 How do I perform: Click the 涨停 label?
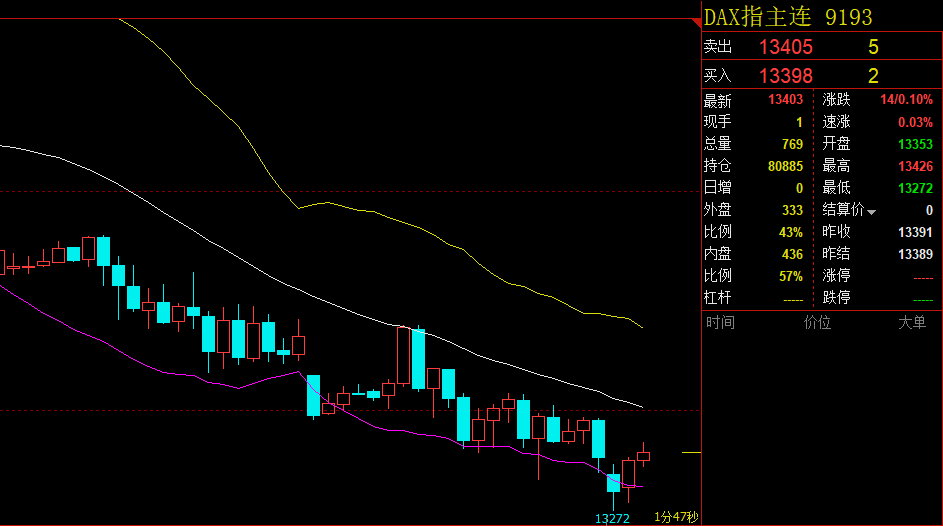(837, 275)
